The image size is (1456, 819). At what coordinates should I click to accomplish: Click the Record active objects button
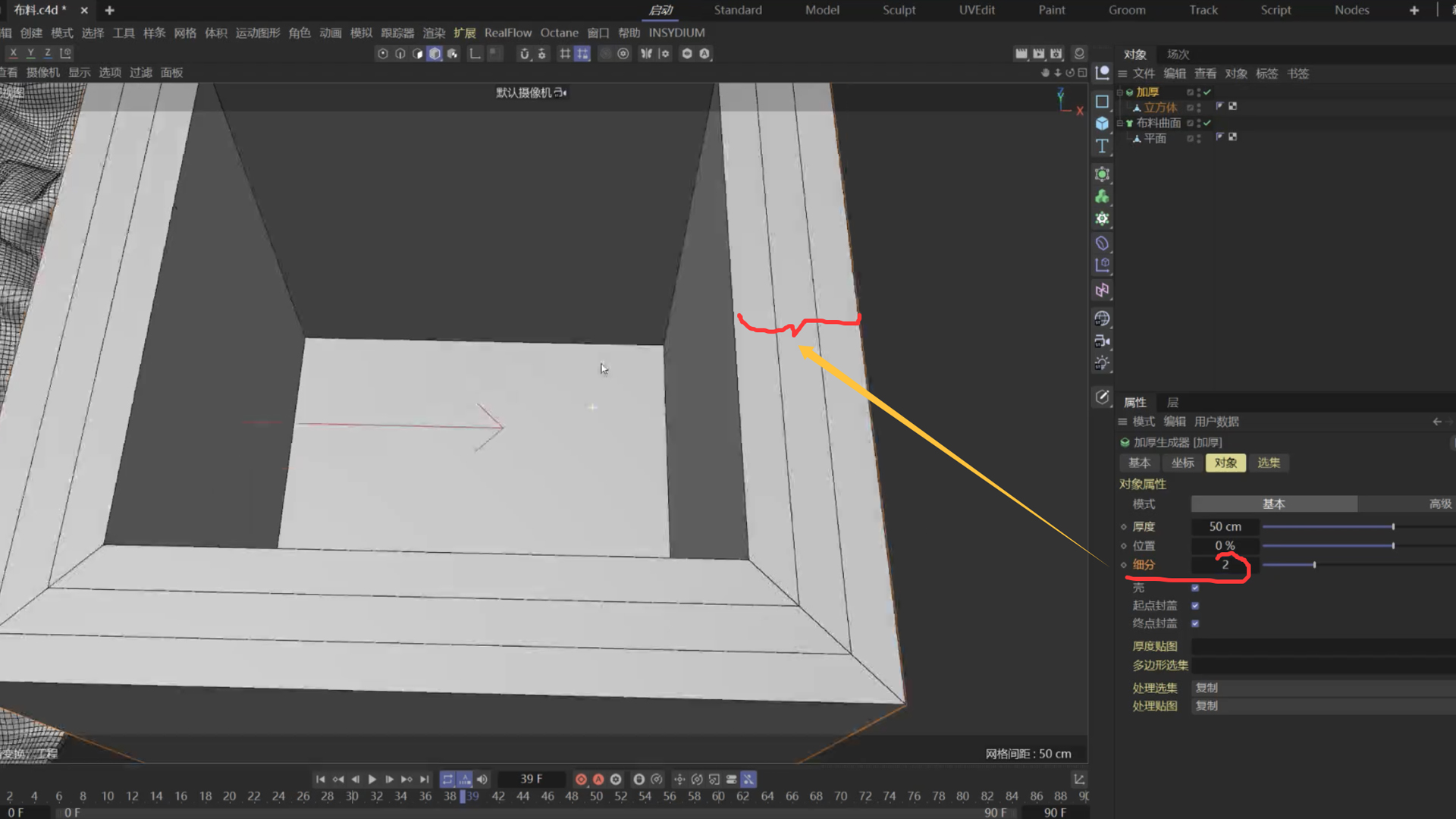(581, 779)
